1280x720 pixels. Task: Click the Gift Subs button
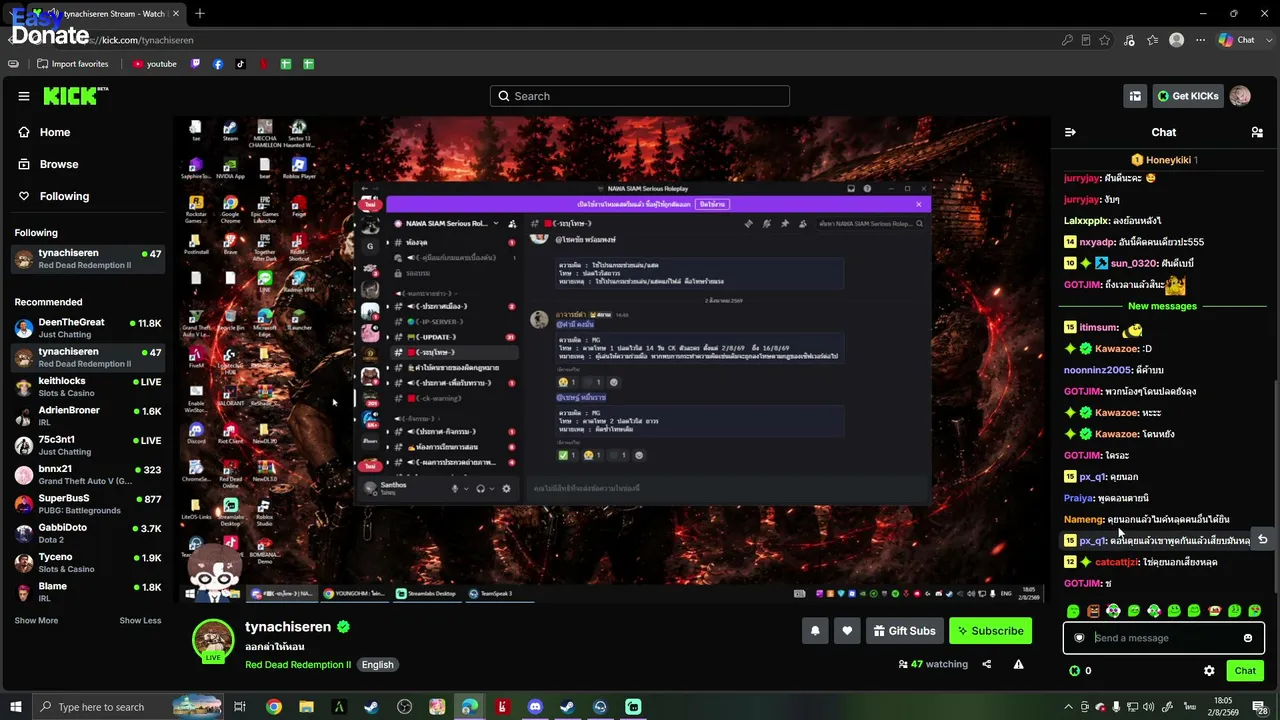pyautogui.click(x=904, y=631)
